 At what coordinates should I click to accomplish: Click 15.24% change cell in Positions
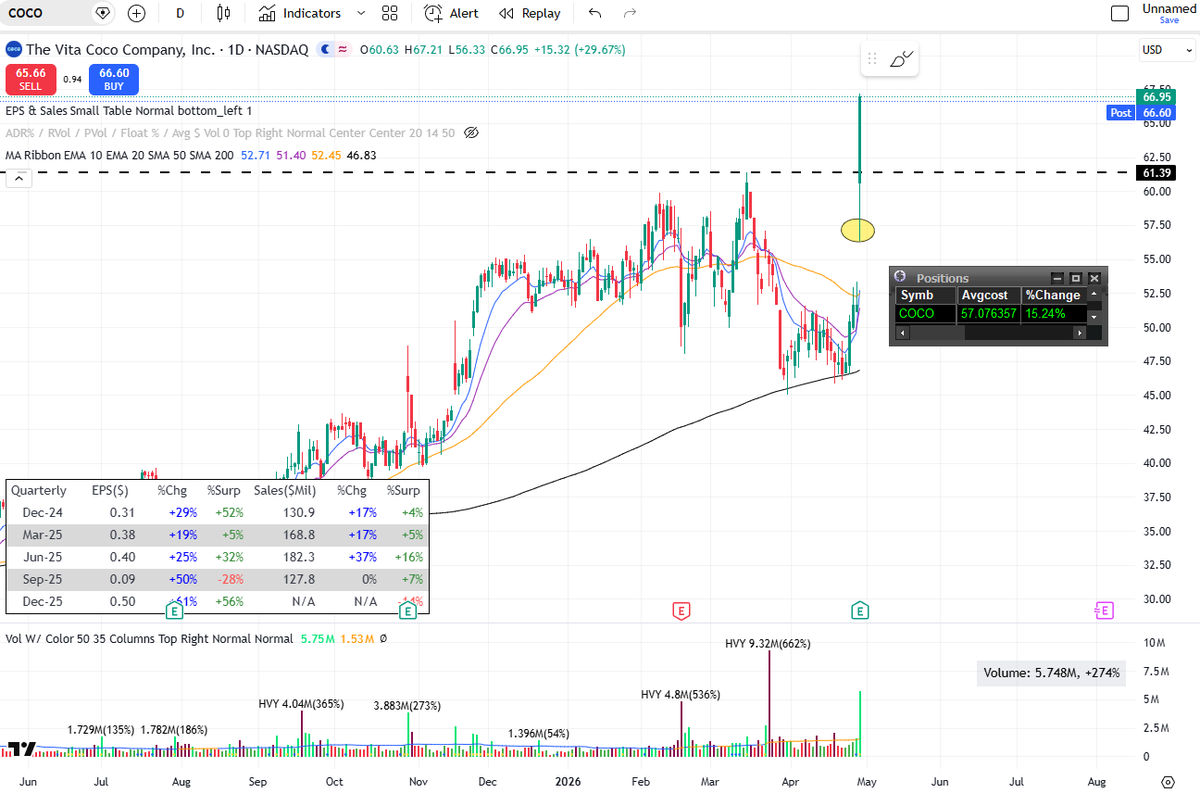(x=1053, y=313)
